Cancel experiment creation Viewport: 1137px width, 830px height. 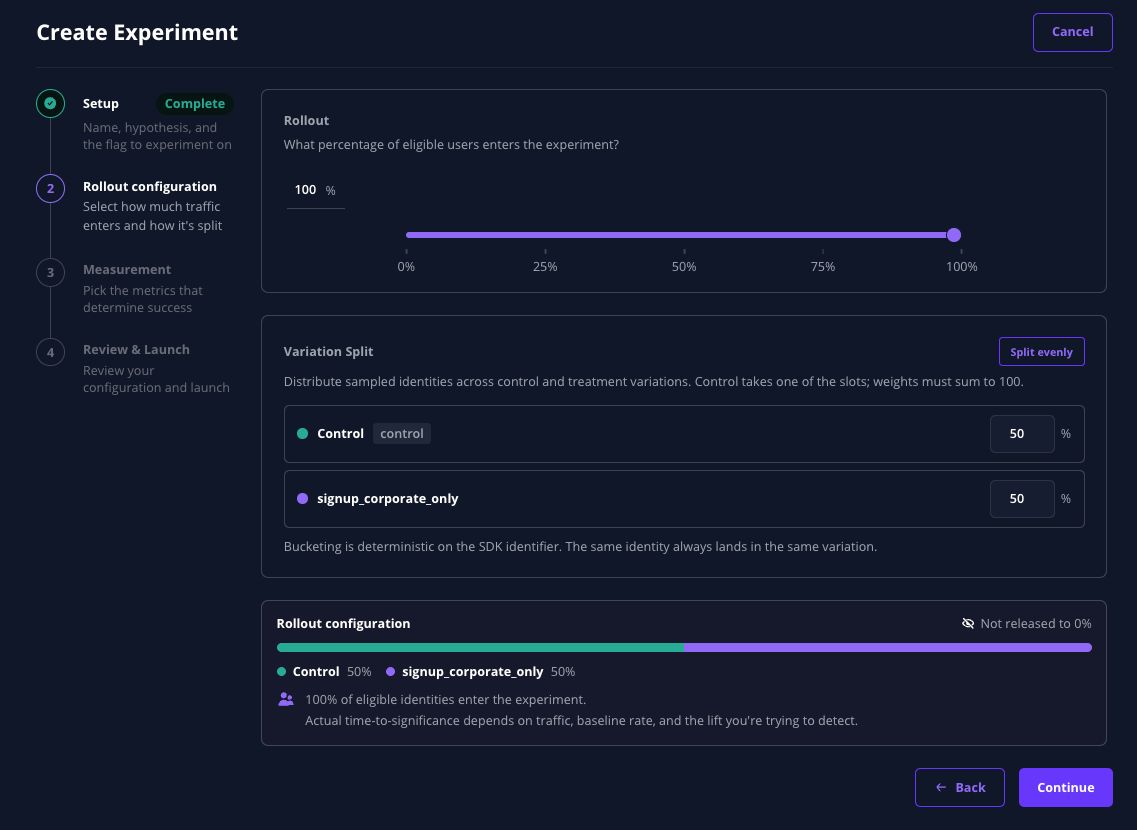1072,32
